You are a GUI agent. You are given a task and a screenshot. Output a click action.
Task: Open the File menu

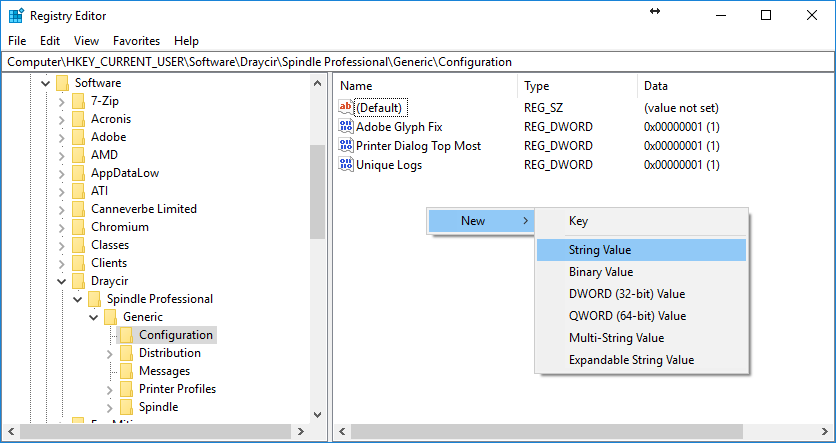pyautogui.click(x=17, y=41)
